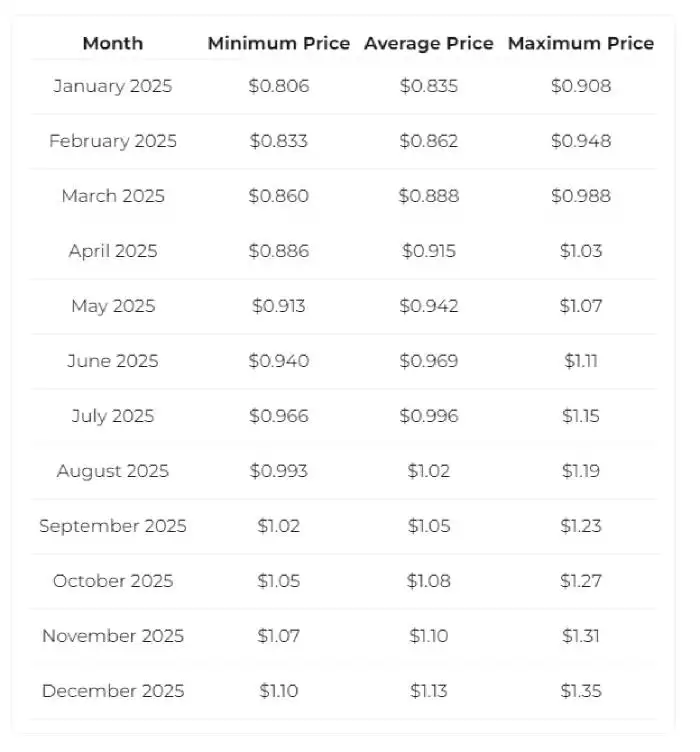This screenshot has height=752, width=700.
Task: Click September 2025 maximum price $1.23
Action: coord(581,526)
